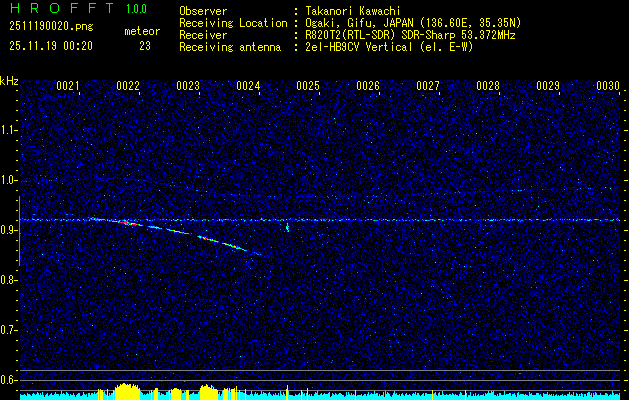This screenshot has height=400, width=629.
Task: Click the yellow power bars at bottom left
Action: coord(125,391)
